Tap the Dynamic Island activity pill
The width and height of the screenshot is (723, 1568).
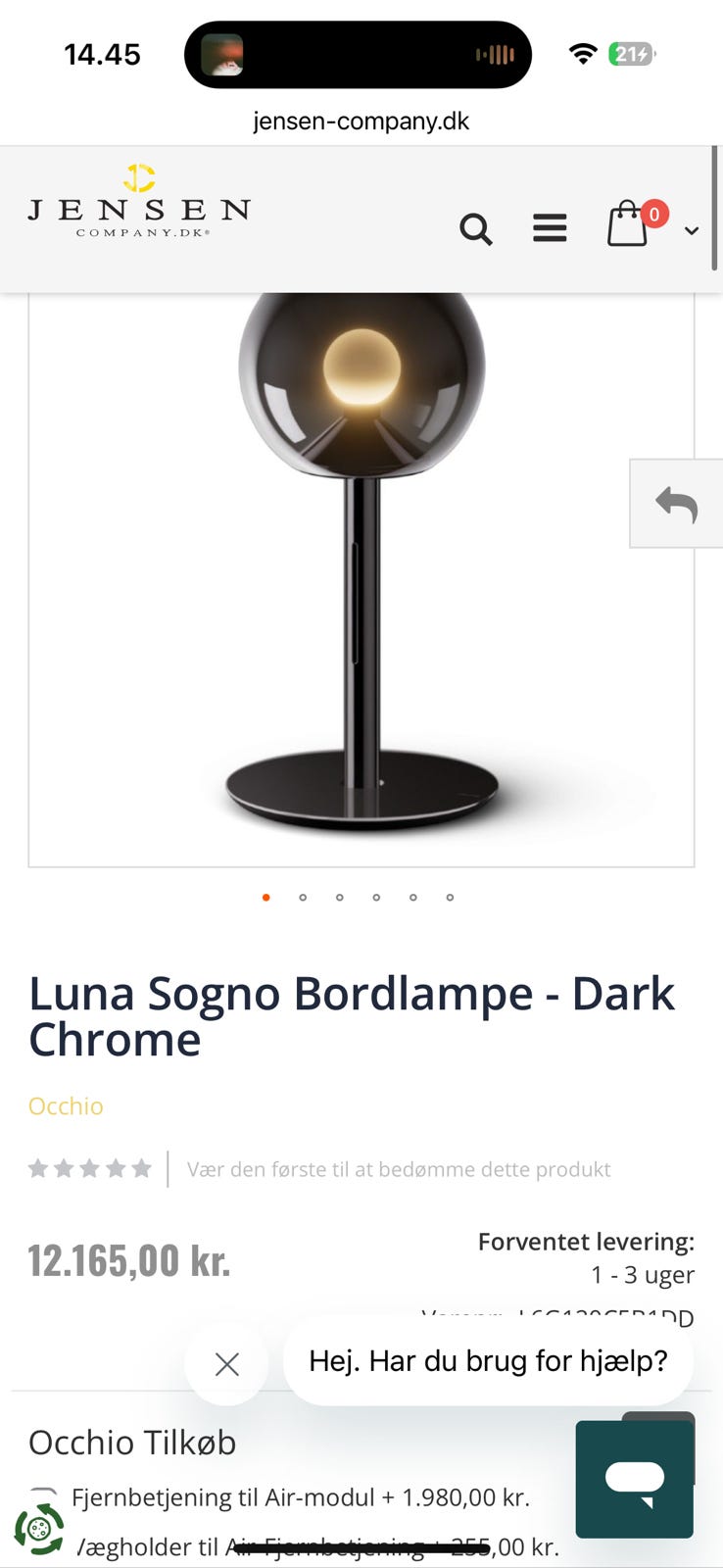[358, 55]
